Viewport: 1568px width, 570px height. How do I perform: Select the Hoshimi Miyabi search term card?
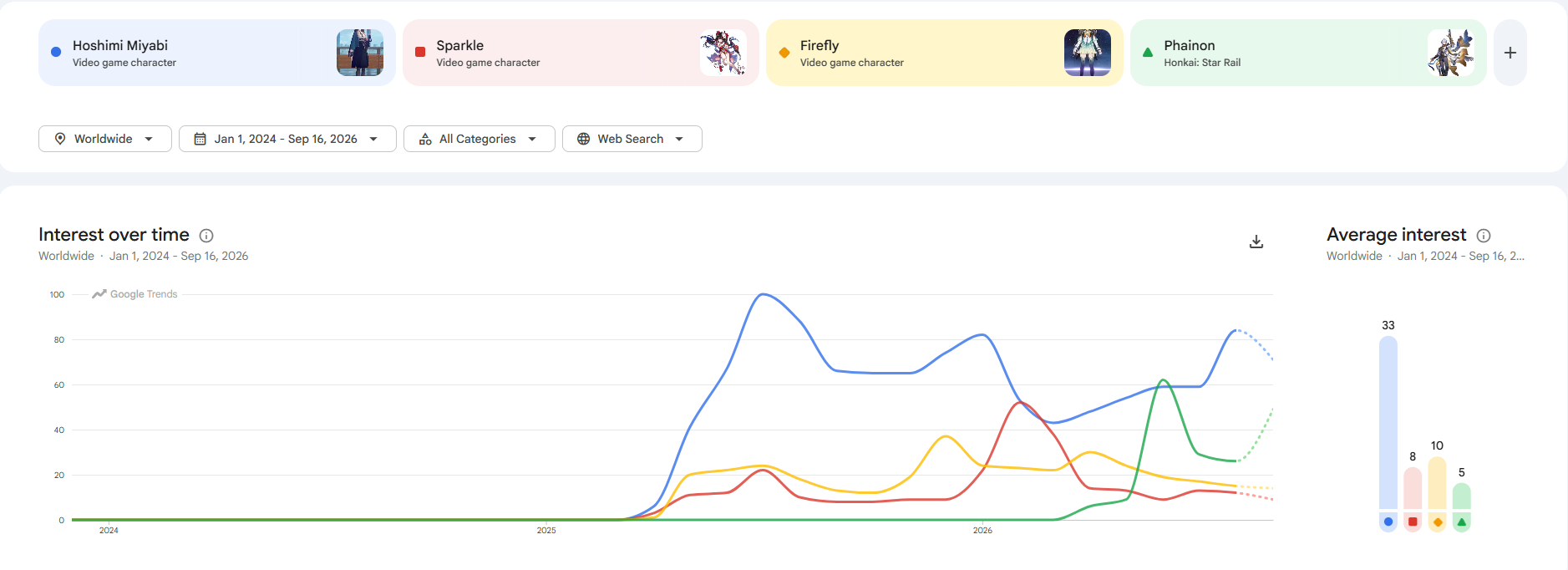click(x=216, y=53)
